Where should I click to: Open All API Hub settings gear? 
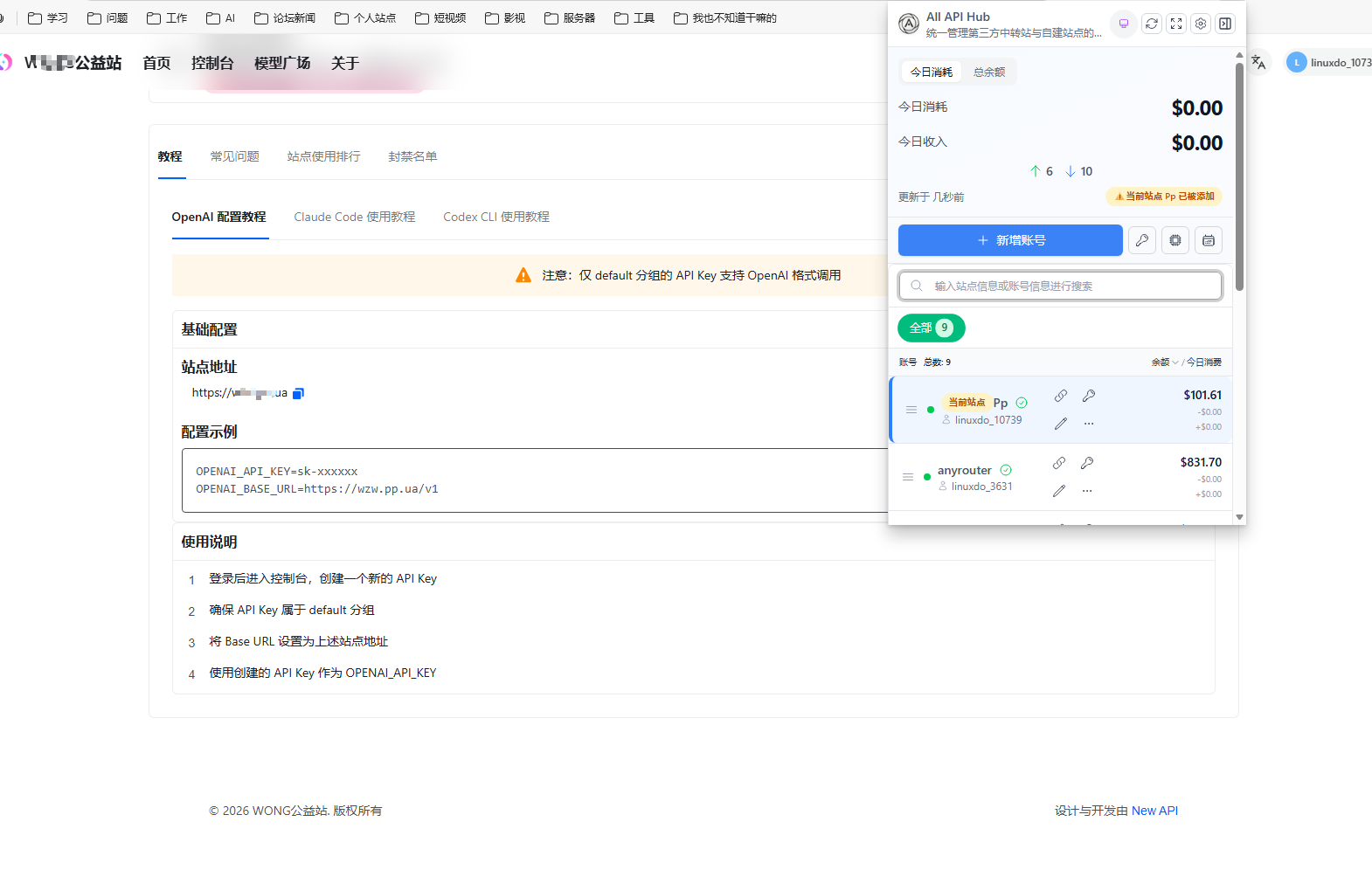pyautogui.click(x=1201, y=24)
